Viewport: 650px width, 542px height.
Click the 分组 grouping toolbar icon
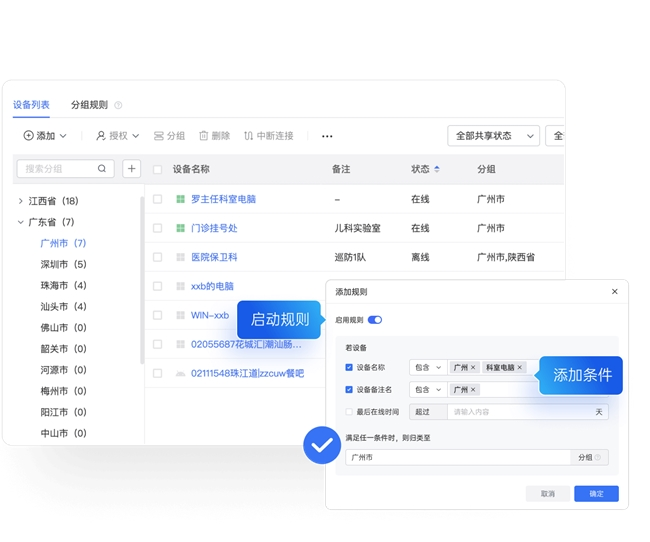[159, 136]
